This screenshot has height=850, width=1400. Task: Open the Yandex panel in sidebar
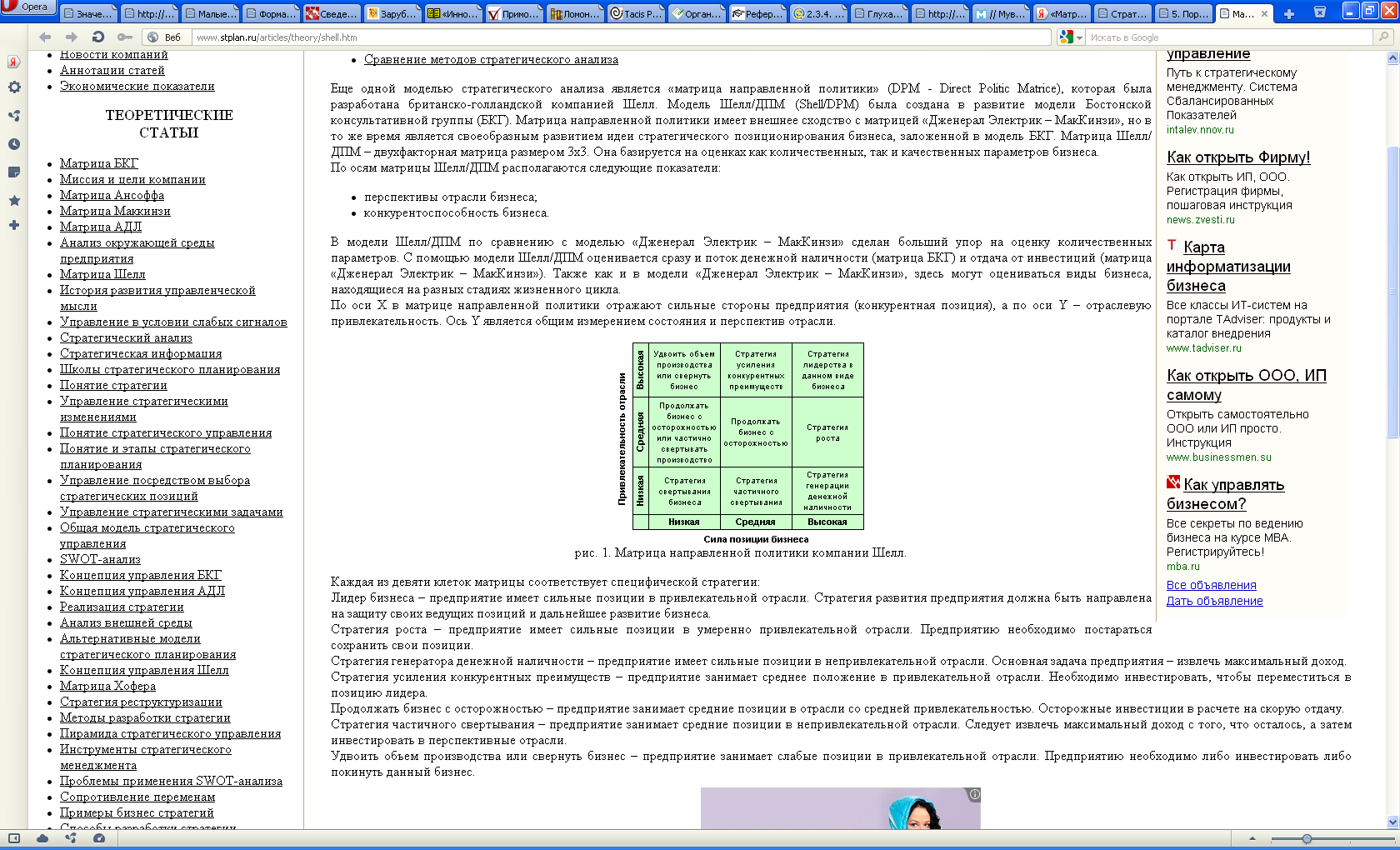[13, 62]
